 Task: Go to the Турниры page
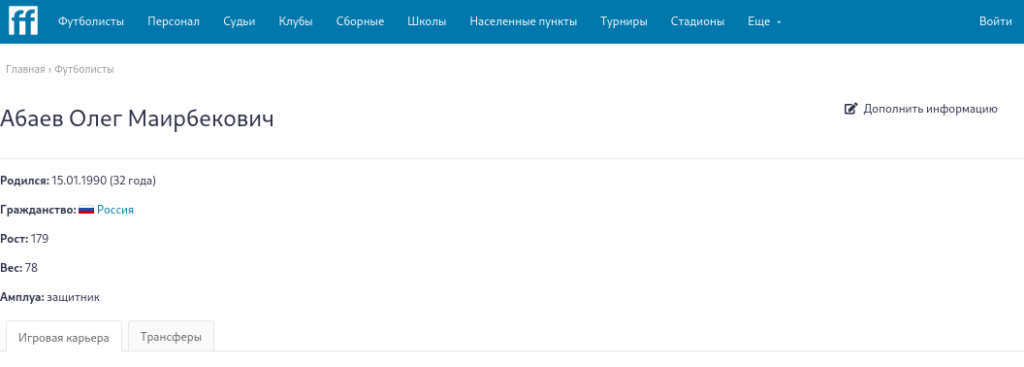tap(624, 22)
